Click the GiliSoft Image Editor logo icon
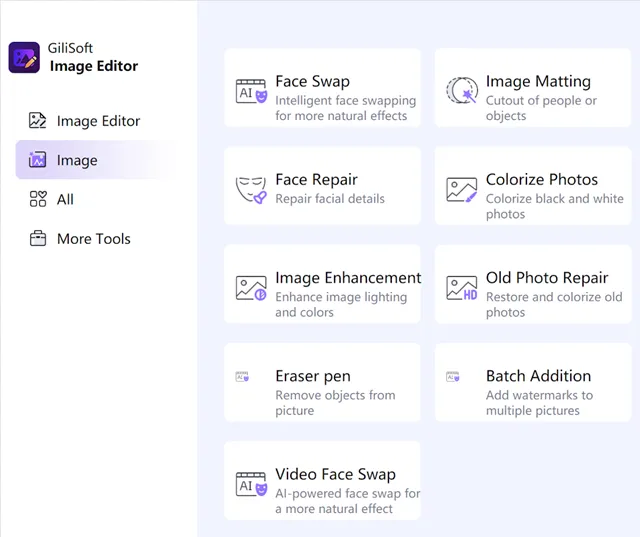Image resolution: width=640 pixels, height=537 pixels. (24, 58)
